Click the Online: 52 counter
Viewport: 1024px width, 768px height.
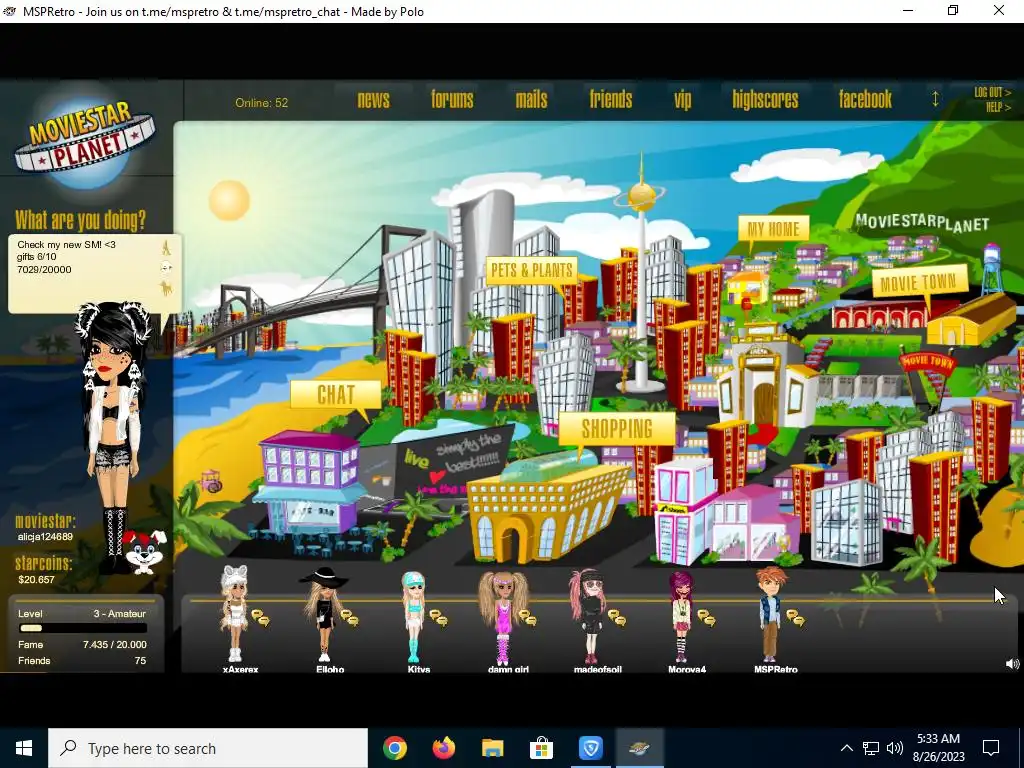point(261,103)
